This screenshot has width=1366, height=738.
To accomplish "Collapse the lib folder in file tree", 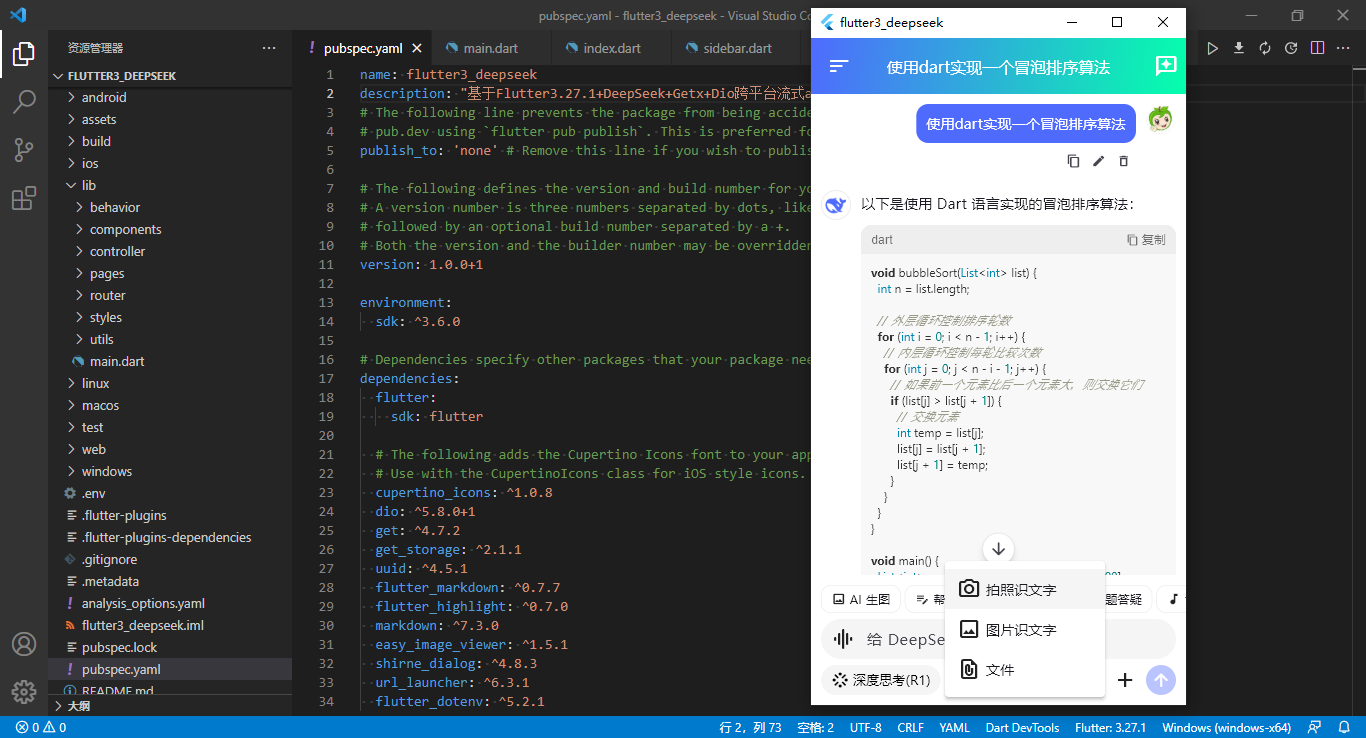I will [89, 185].
